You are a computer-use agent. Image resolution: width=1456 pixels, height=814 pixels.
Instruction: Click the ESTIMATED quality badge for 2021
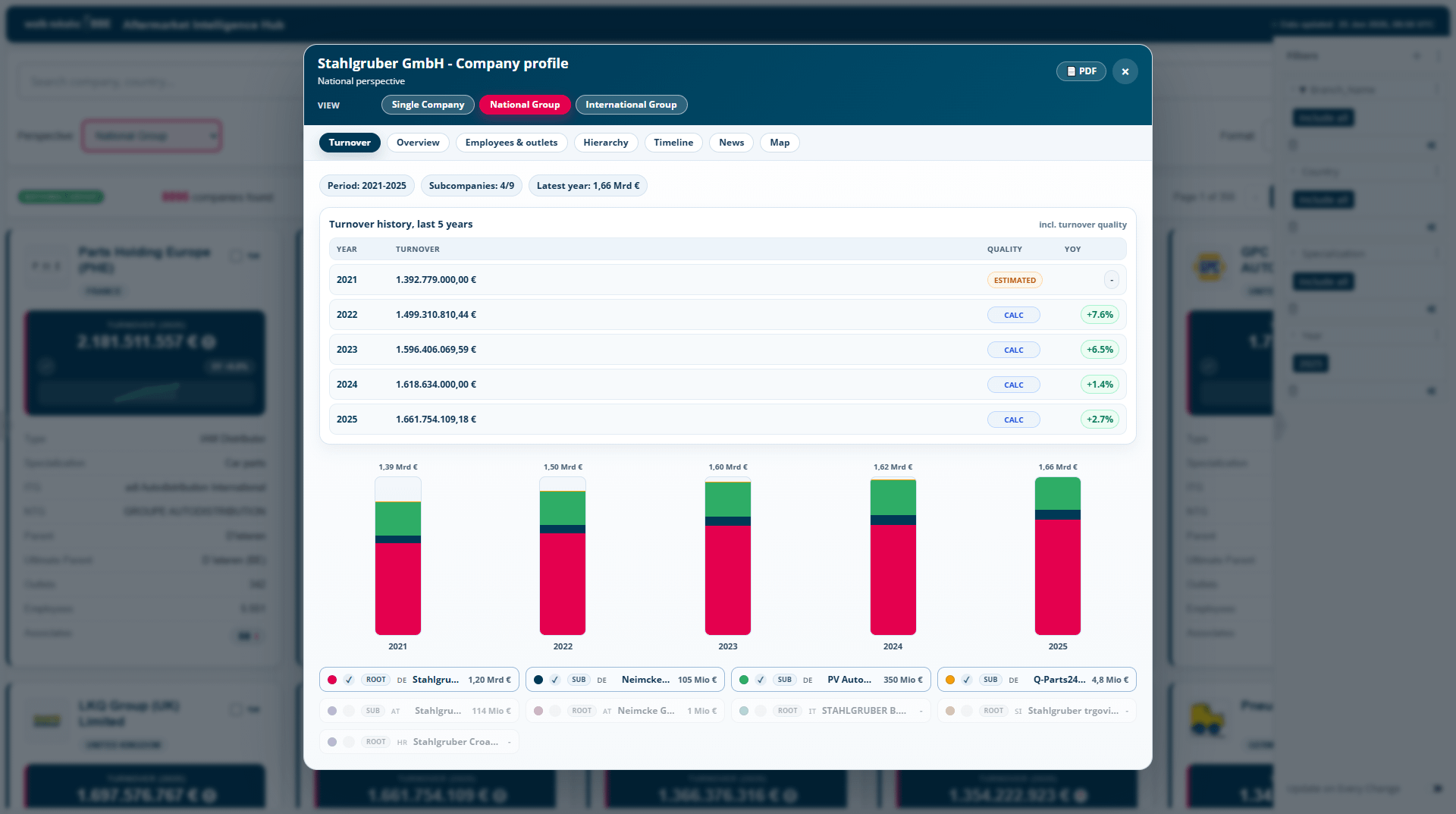(x=1015, y=280)
